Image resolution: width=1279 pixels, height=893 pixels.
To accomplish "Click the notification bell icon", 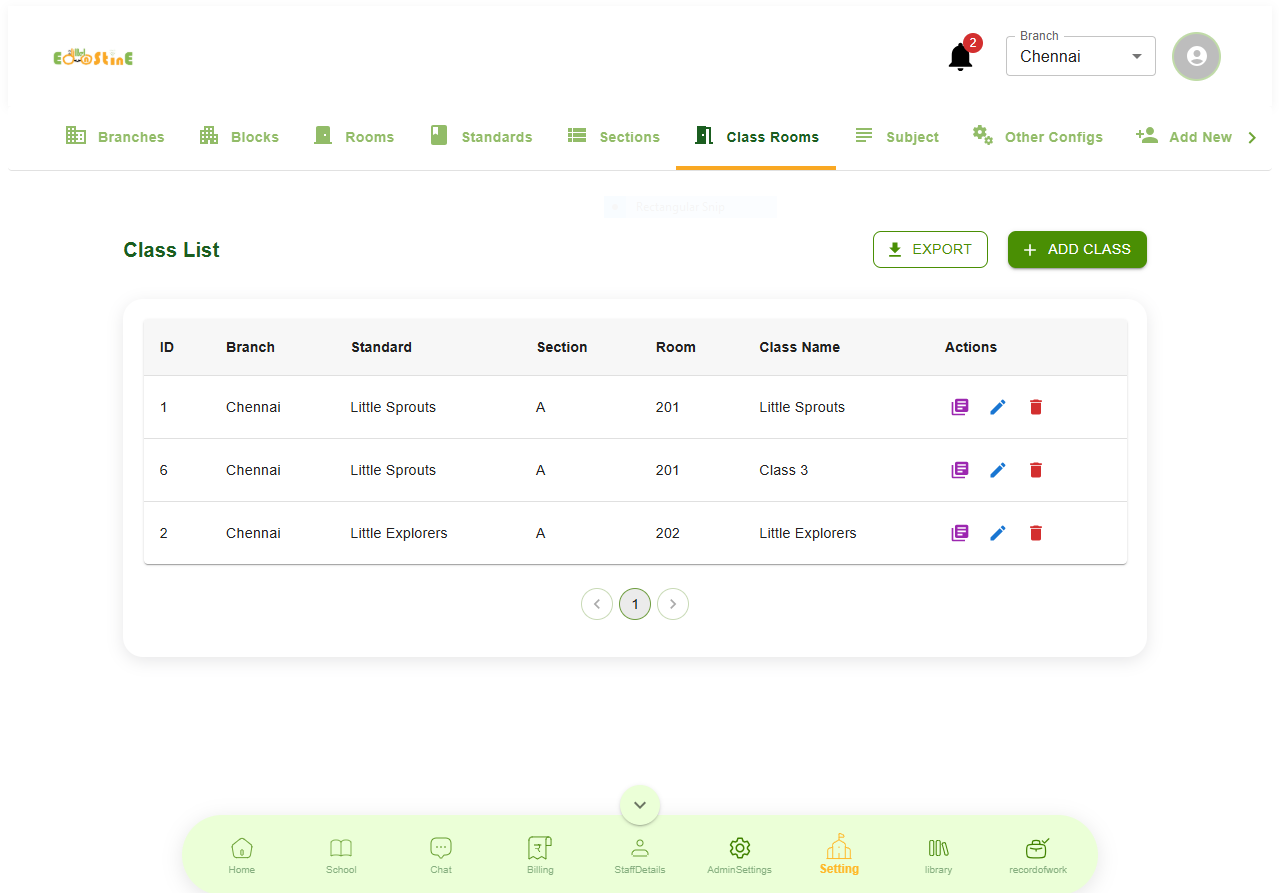I will coord(960,57).
